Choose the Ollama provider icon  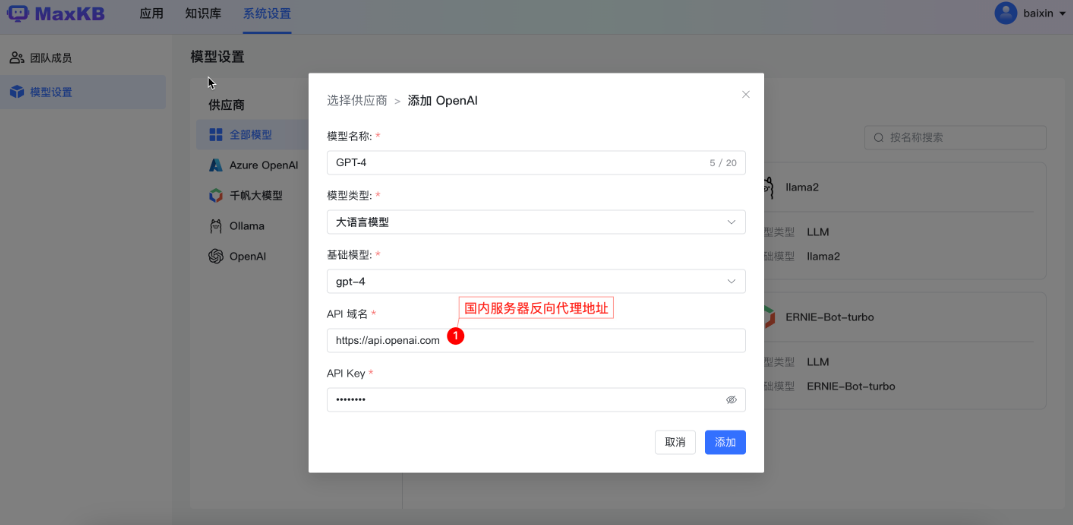pos(215,226)
